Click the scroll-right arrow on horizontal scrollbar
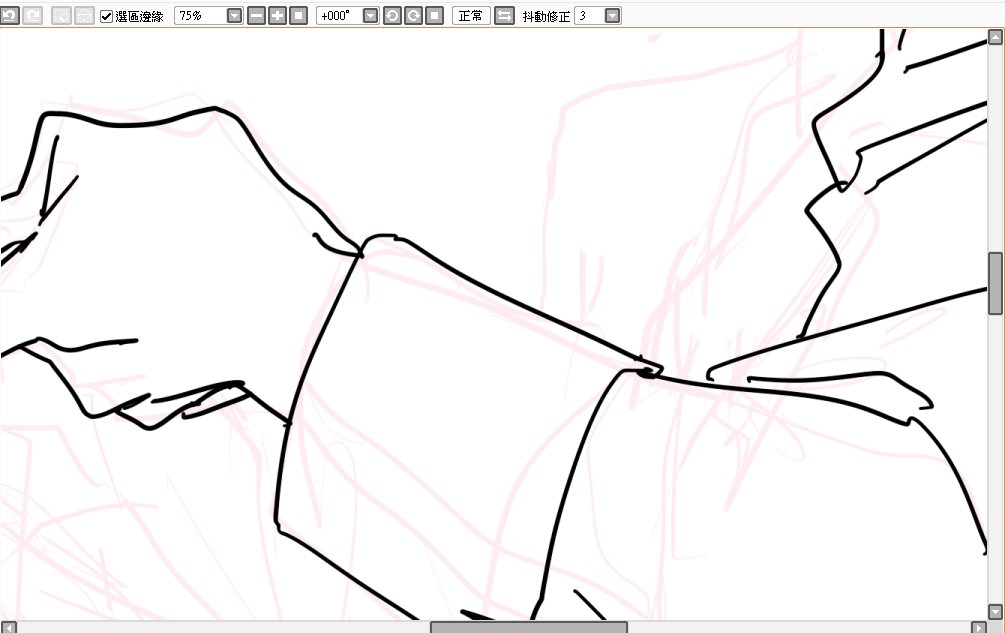 (x=978, y=627)
